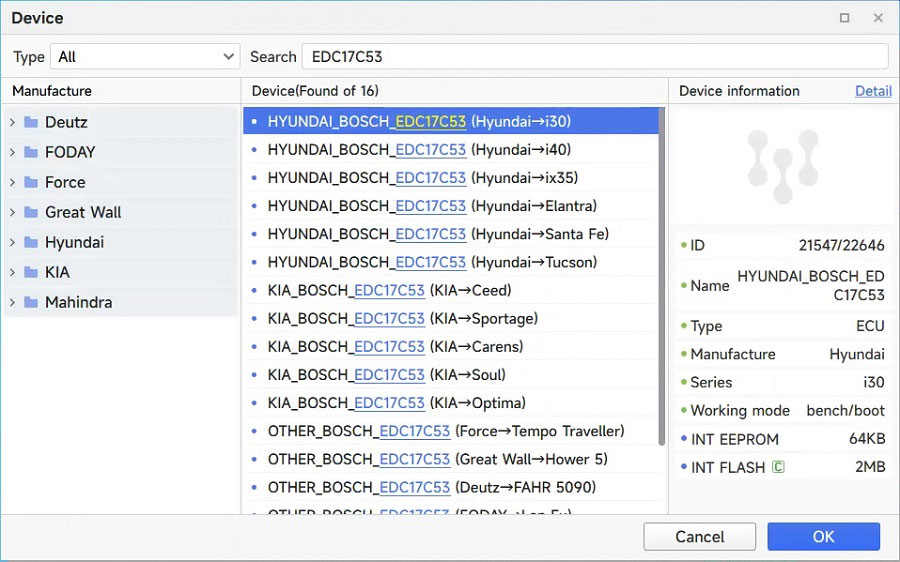Expand the Hyundai manufacturer tree node
900x562 pixels.
12,242
